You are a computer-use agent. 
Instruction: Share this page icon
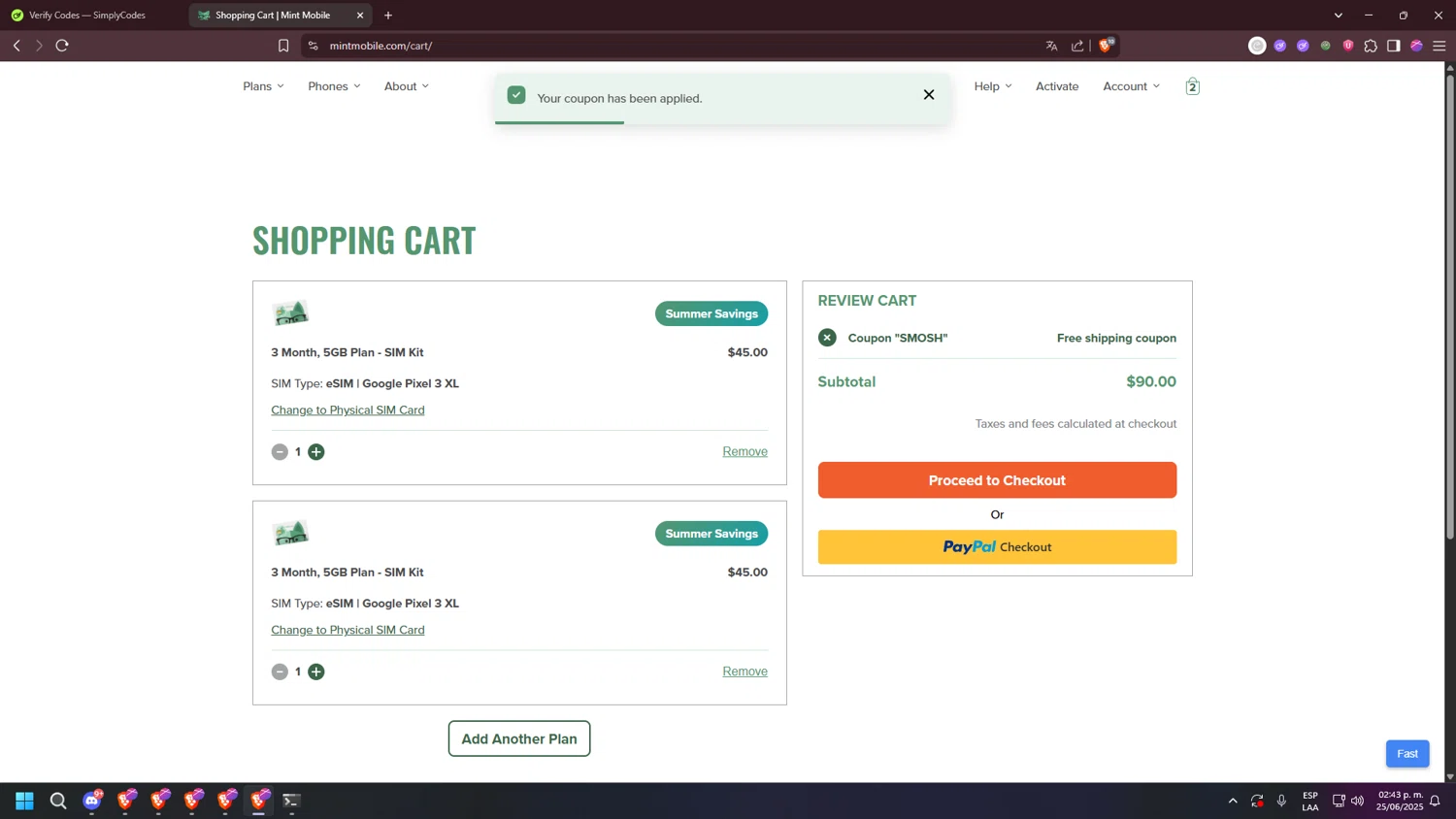(1077, 46)
